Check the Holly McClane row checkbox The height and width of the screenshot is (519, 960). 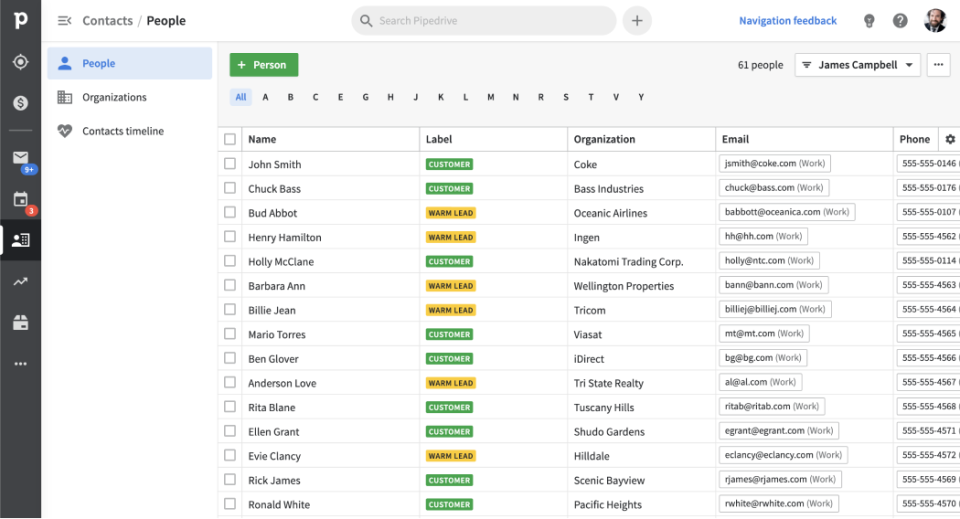tap(230, 261)
